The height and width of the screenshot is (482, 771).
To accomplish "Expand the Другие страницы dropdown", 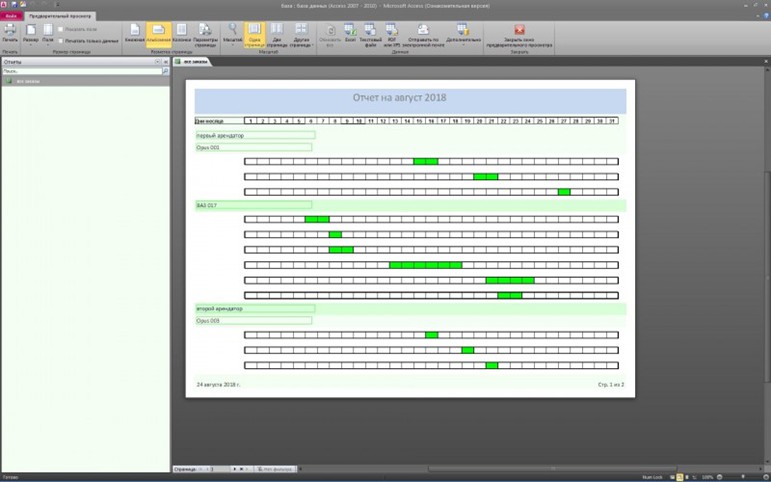I will point(301,35).
